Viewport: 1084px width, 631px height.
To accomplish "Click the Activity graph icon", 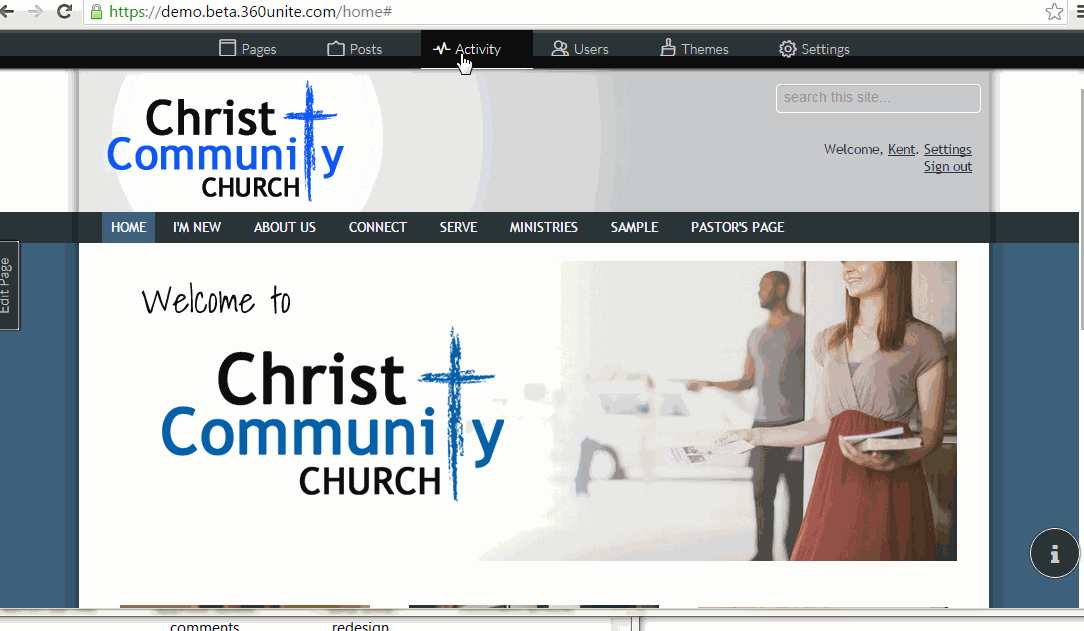I will (x=443, y=47).
